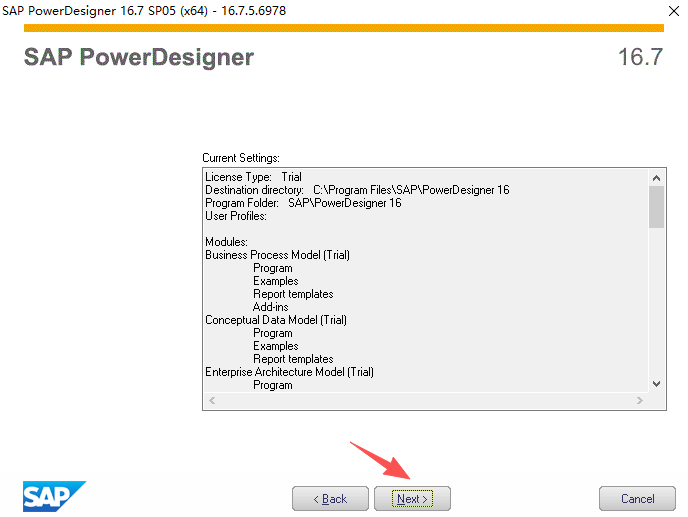
Task: Go back with the Back button
Action: (330, 499)
